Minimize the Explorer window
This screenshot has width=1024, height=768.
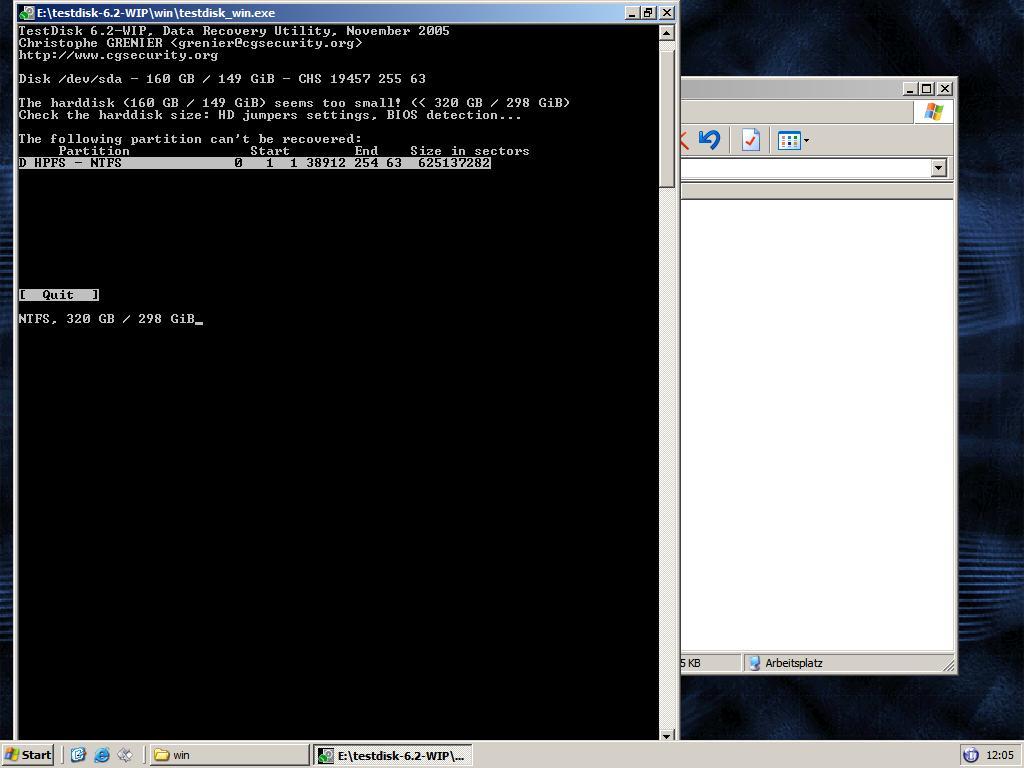tap(910, 88)
